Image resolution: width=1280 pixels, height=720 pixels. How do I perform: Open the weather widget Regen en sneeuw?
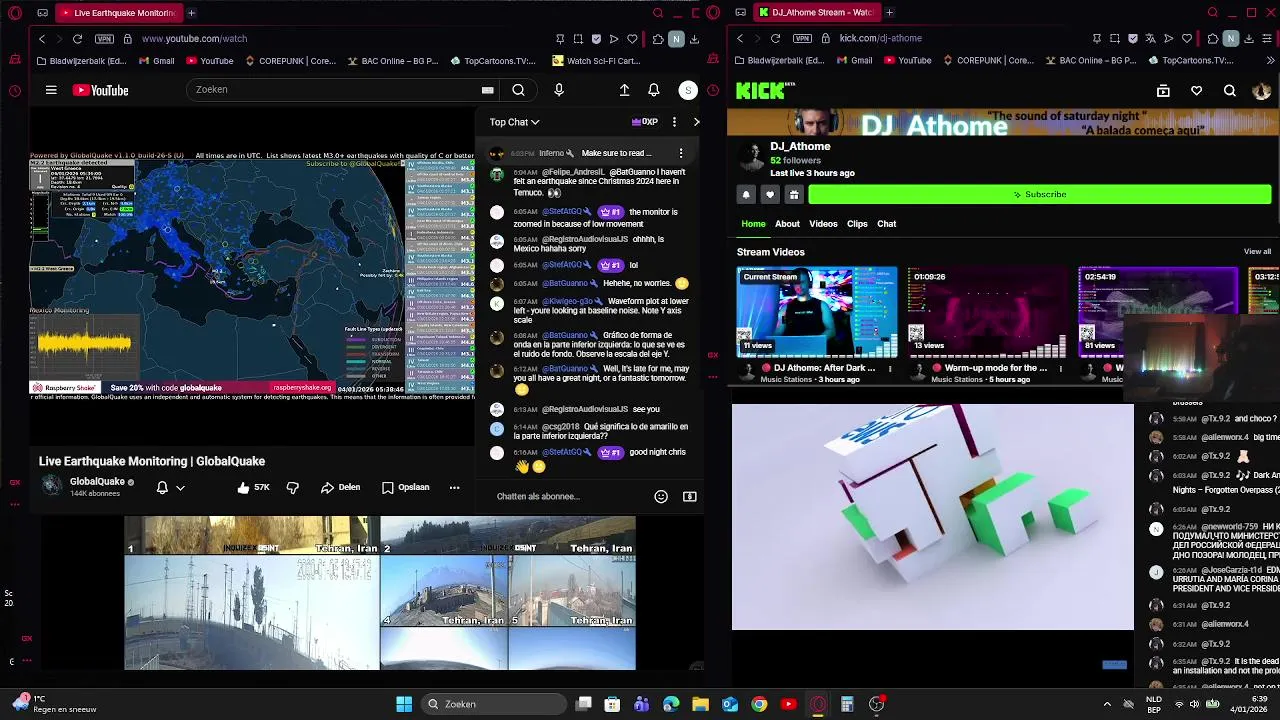(56, 704)
